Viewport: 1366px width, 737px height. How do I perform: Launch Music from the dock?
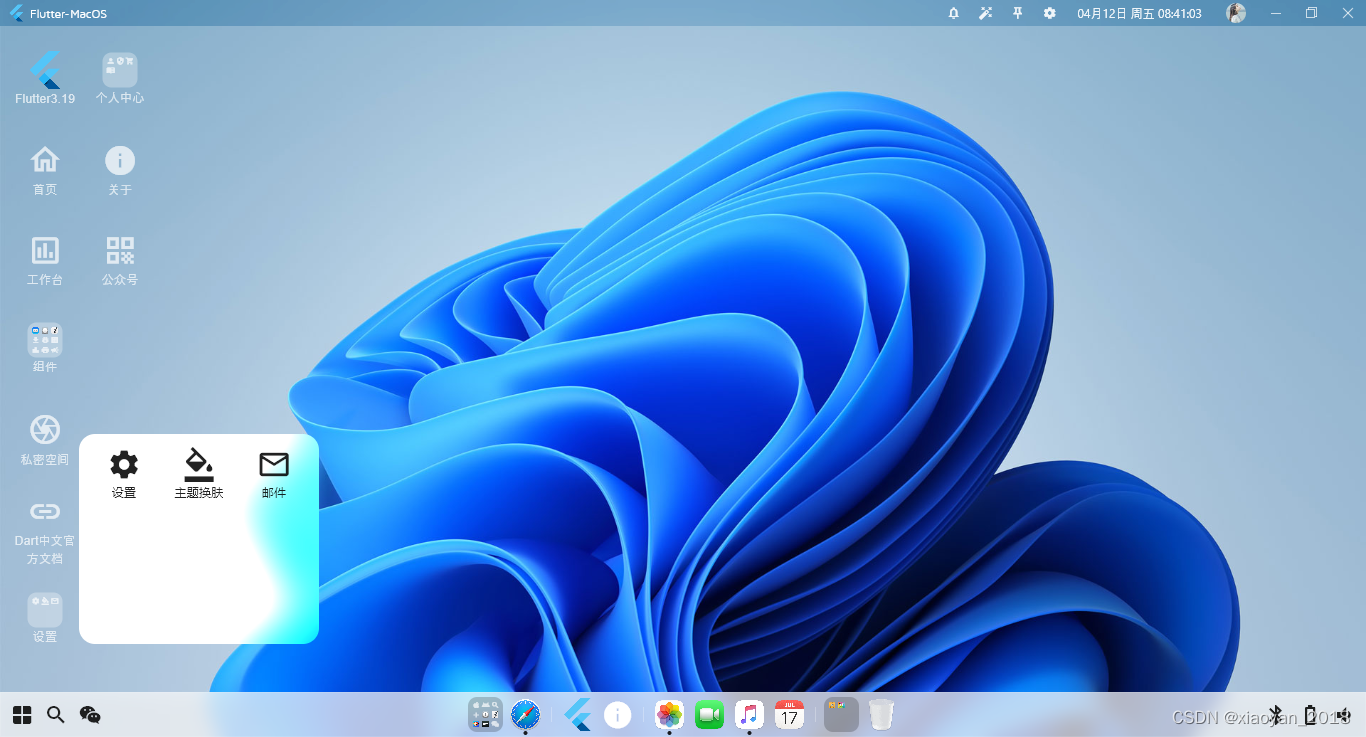749,714
